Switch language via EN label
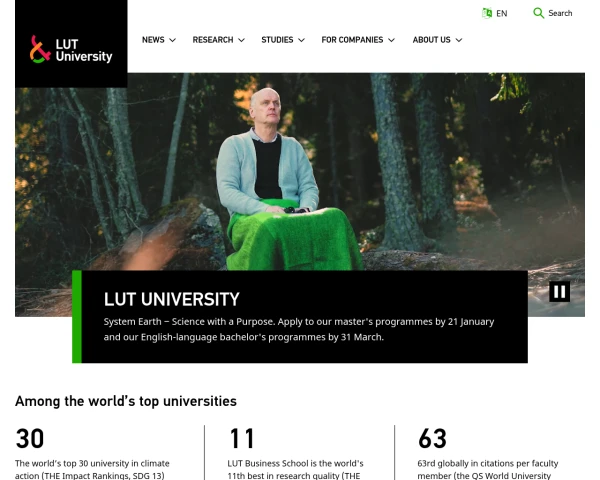600x480 pixels. [501, 14]
